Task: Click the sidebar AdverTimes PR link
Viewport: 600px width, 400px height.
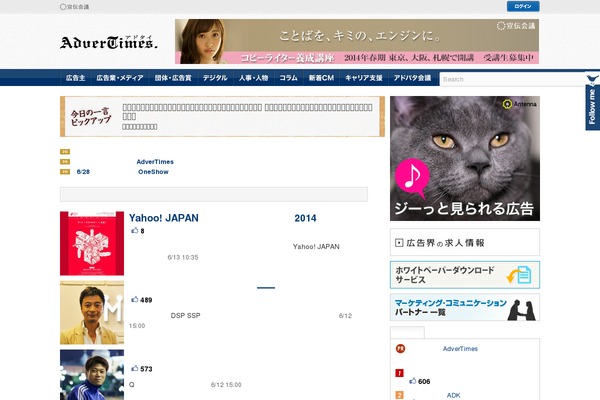Action: point(460,349)
